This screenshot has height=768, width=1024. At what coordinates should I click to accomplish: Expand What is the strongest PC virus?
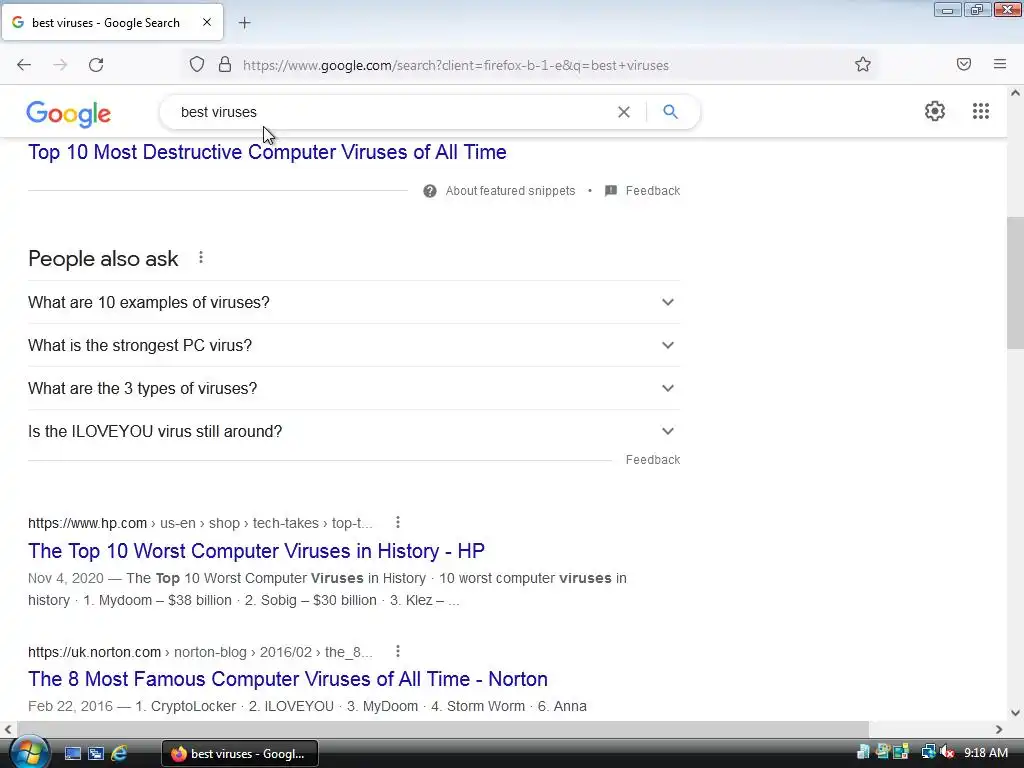click(354, 345)
